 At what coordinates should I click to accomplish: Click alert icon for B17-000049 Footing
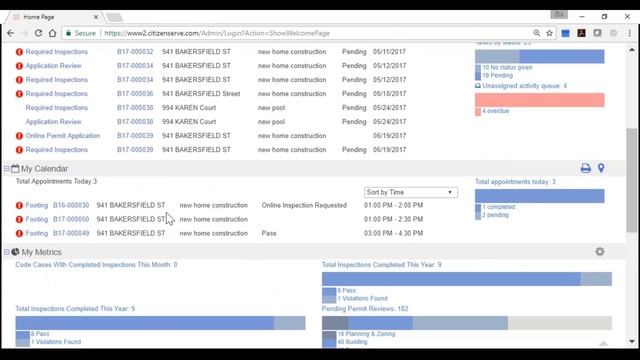(x=19, y=233)
